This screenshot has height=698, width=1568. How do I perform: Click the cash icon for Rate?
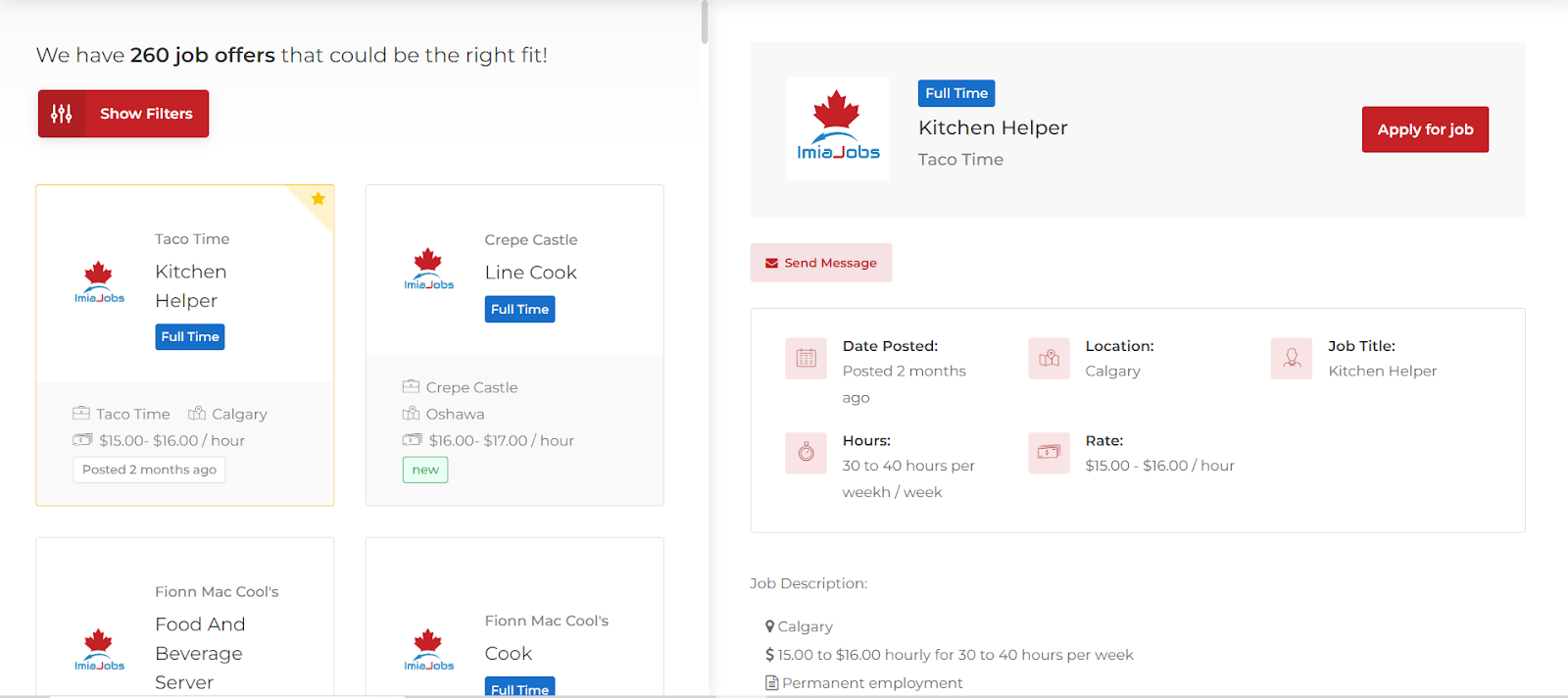[1049, 453]
